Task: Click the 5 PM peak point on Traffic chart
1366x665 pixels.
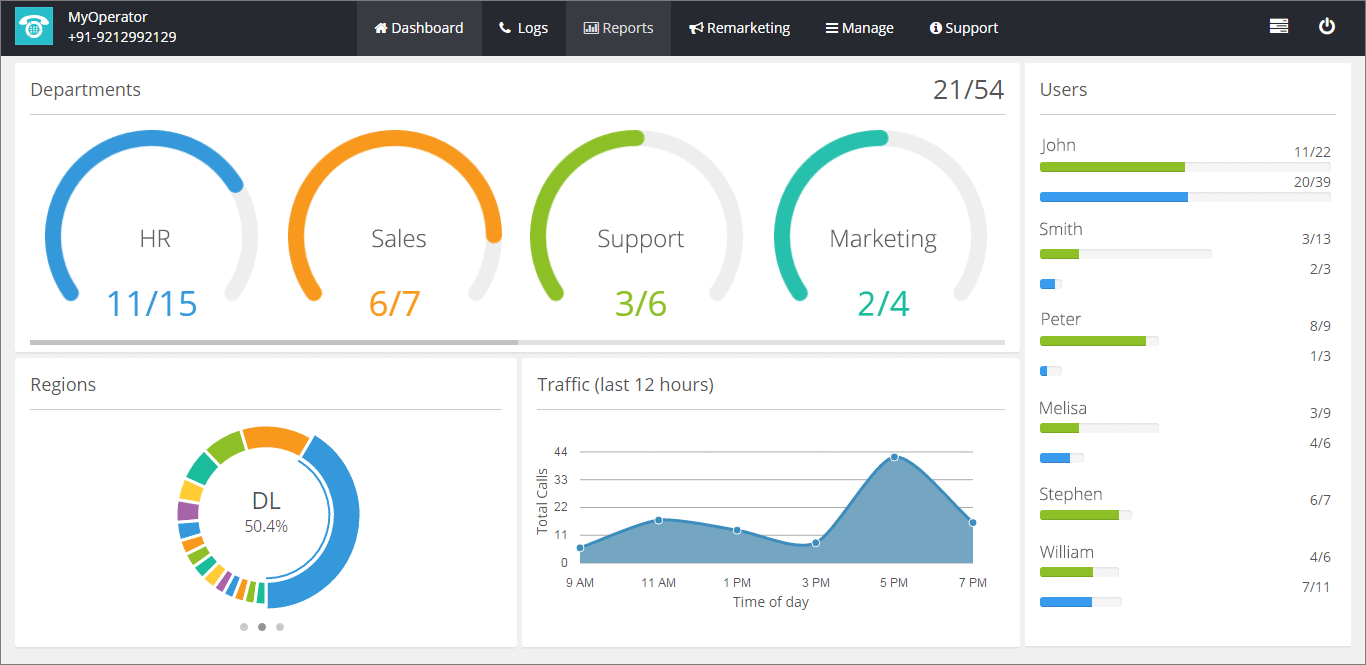Action: pyautogui.click(x=895, y=459)
